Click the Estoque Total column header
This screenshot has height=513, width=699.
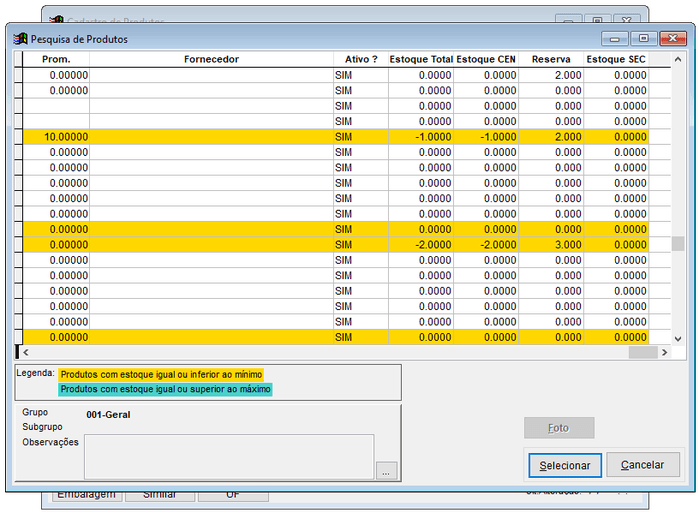coord(421,59)
